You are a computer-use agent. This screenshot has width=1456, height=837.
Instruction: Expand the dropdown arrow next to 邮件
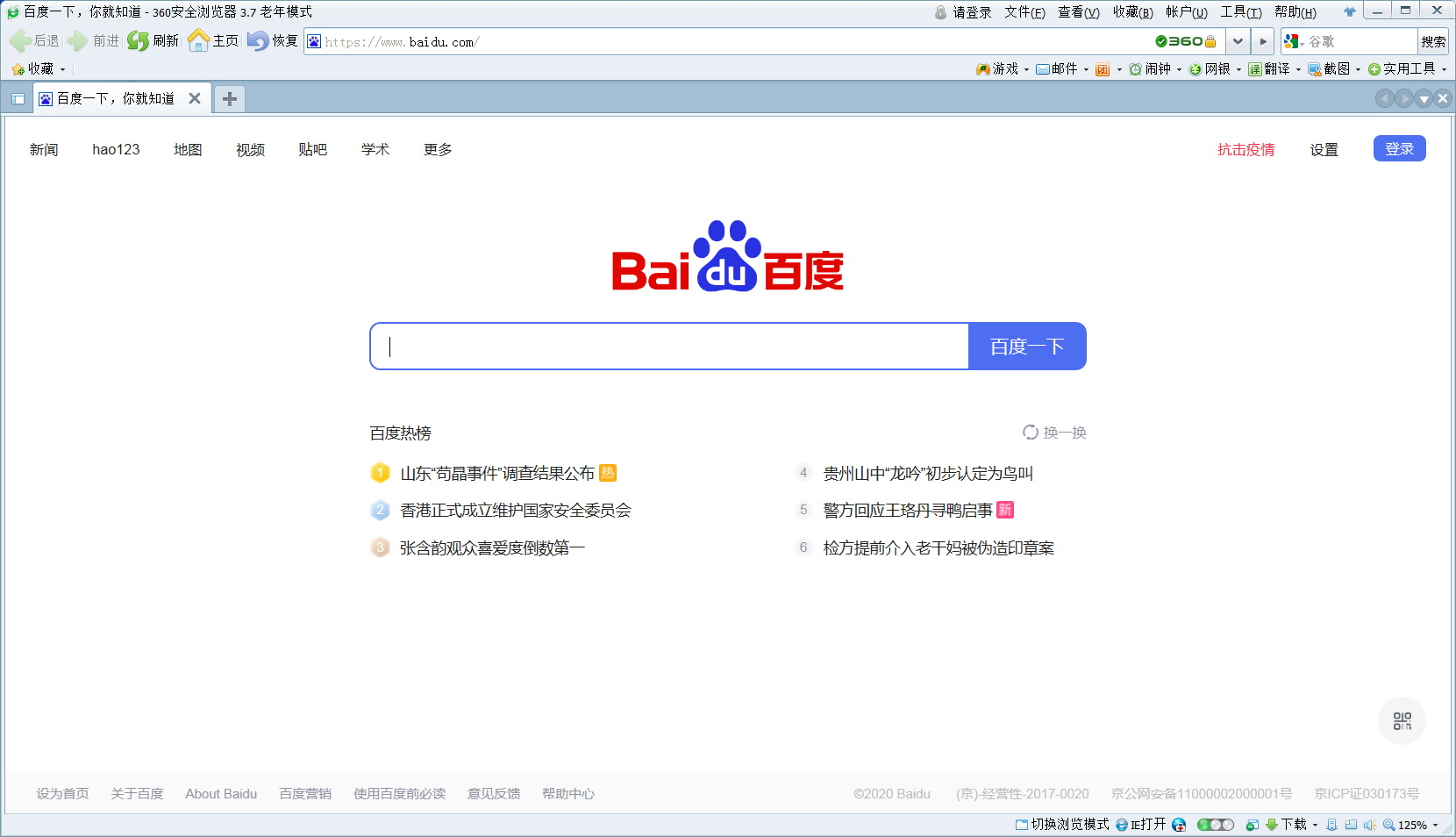tap(1086, 69)
